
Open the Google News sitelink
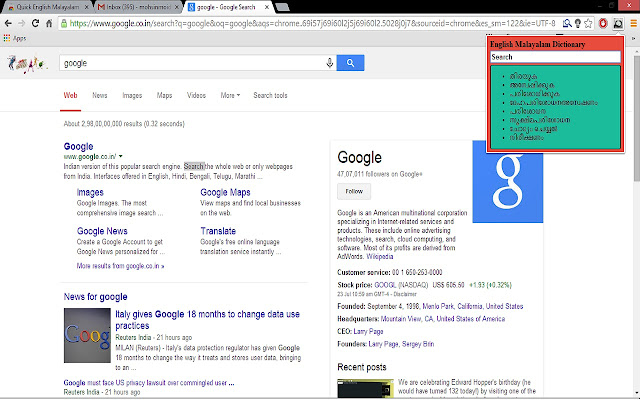(x=102, y=231)
